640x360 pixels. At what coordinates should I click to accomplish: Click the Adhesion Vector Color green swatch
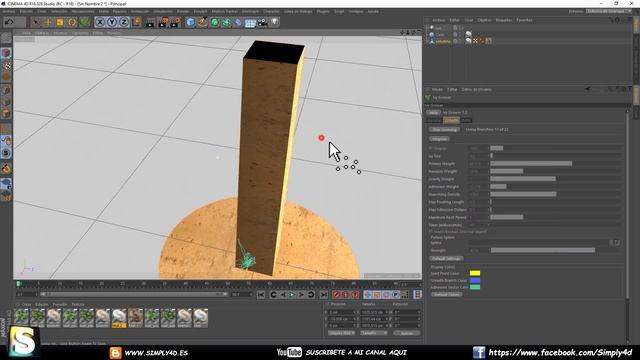click(x=475, y=287)
